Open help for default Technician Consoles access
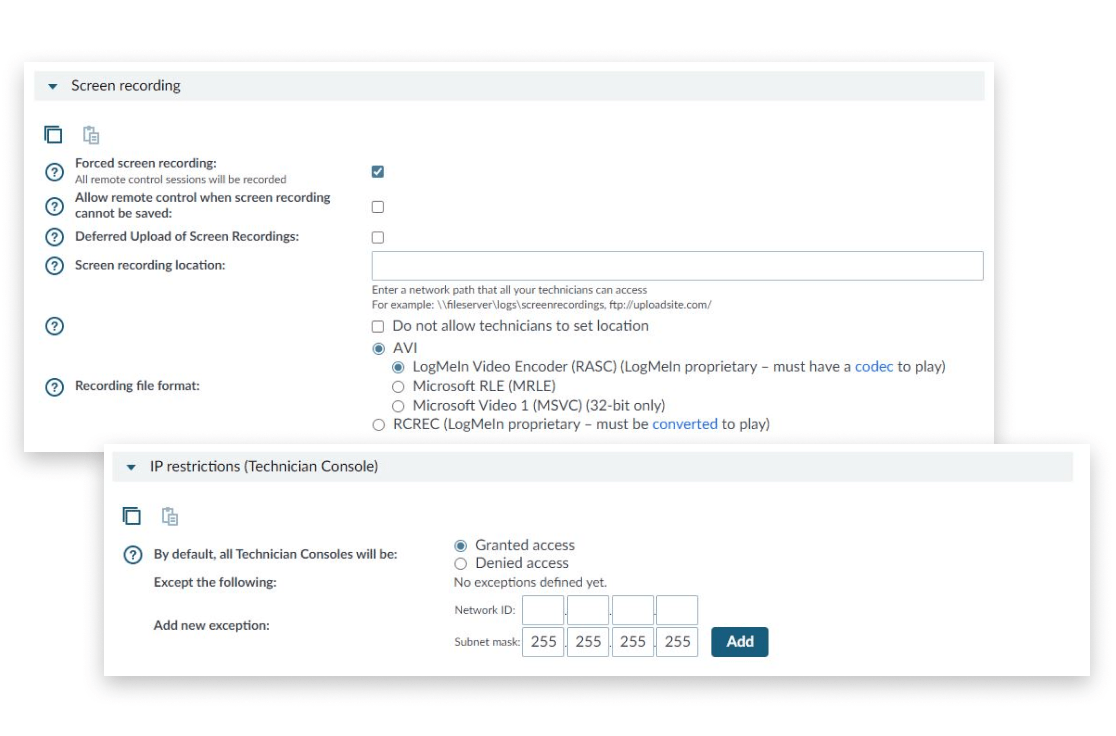 point(132,555)
